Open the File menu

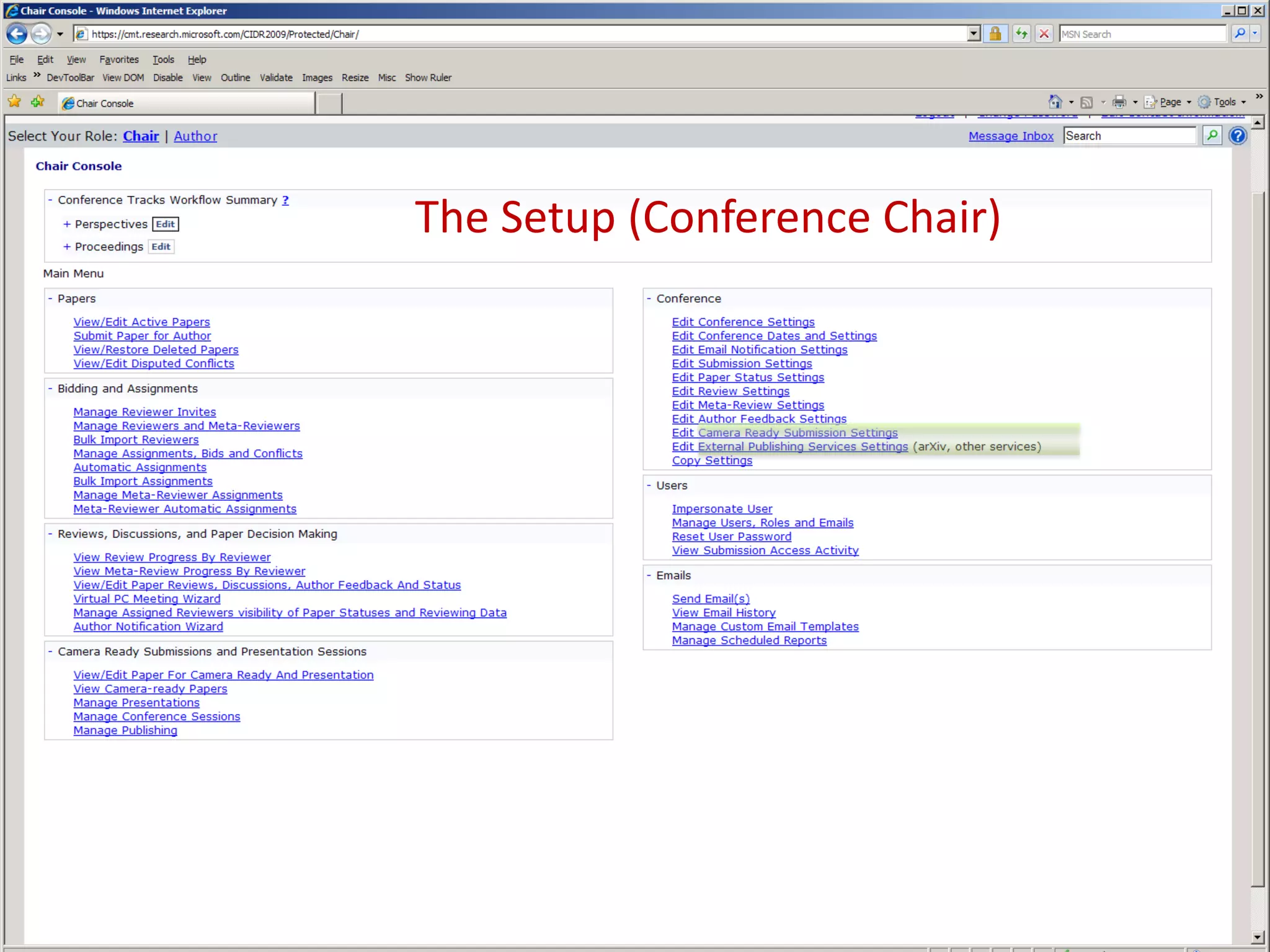pyautogui.click(x=17, y=59)
